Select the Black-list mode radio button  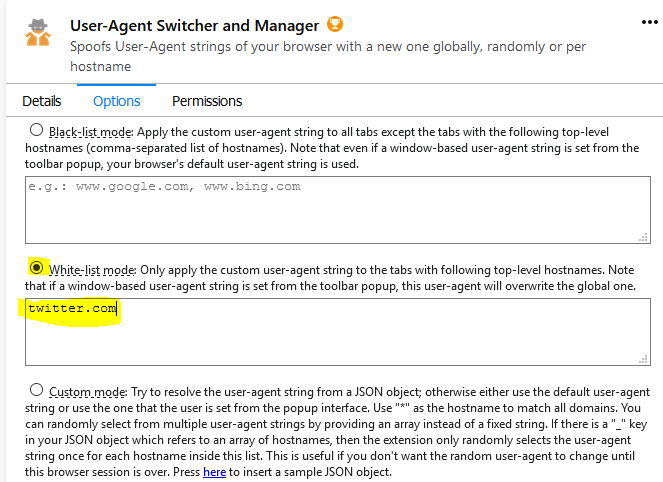(x=36, y=130)
